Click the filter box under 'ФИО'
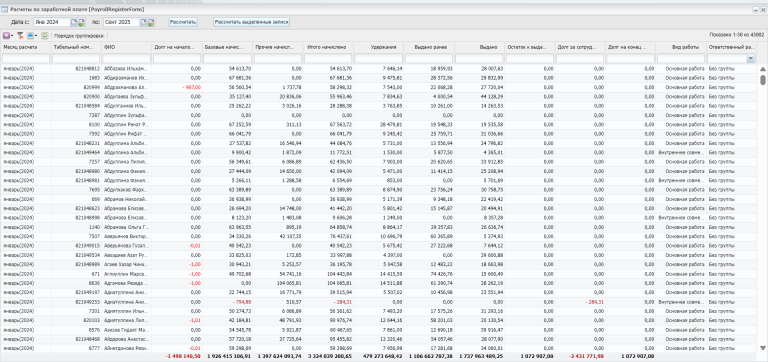The width and height of the screenshot is (768, 362). point(126,58)
